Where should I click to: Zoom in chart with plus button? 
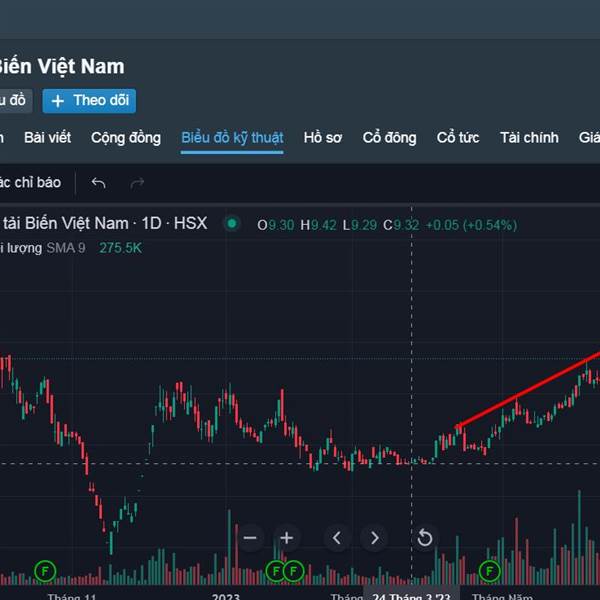pos(286,538)
